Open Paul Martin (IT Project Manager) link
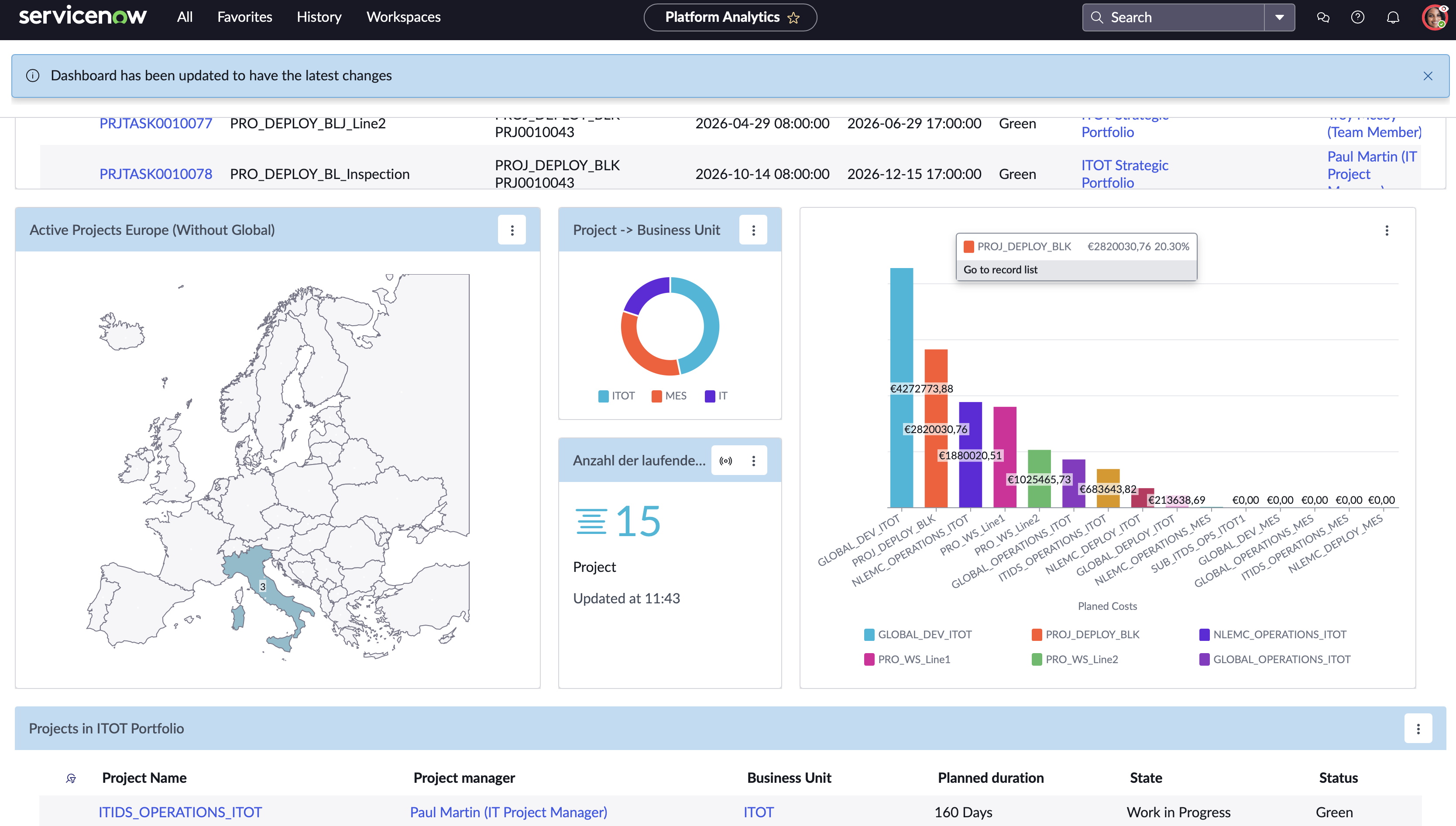The image size is (1456, 826). (x=508, y=812)
